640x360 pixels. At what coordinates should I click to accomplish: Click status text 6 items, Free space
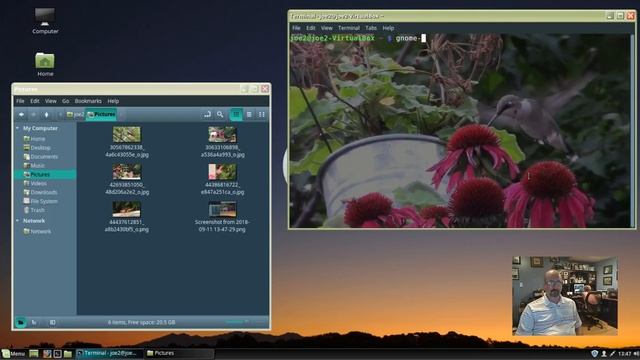tap(142, 322)
